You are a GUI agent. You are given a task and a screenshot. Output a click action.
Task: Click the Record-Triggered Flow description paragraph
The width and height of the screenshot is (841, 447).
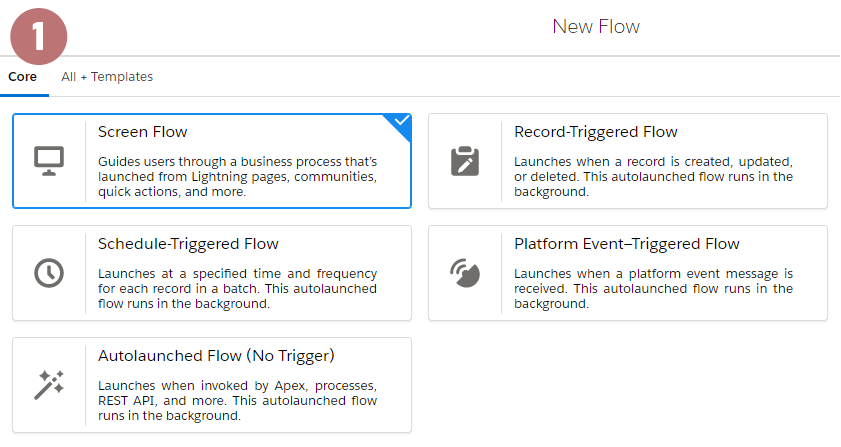coord(653,177)
